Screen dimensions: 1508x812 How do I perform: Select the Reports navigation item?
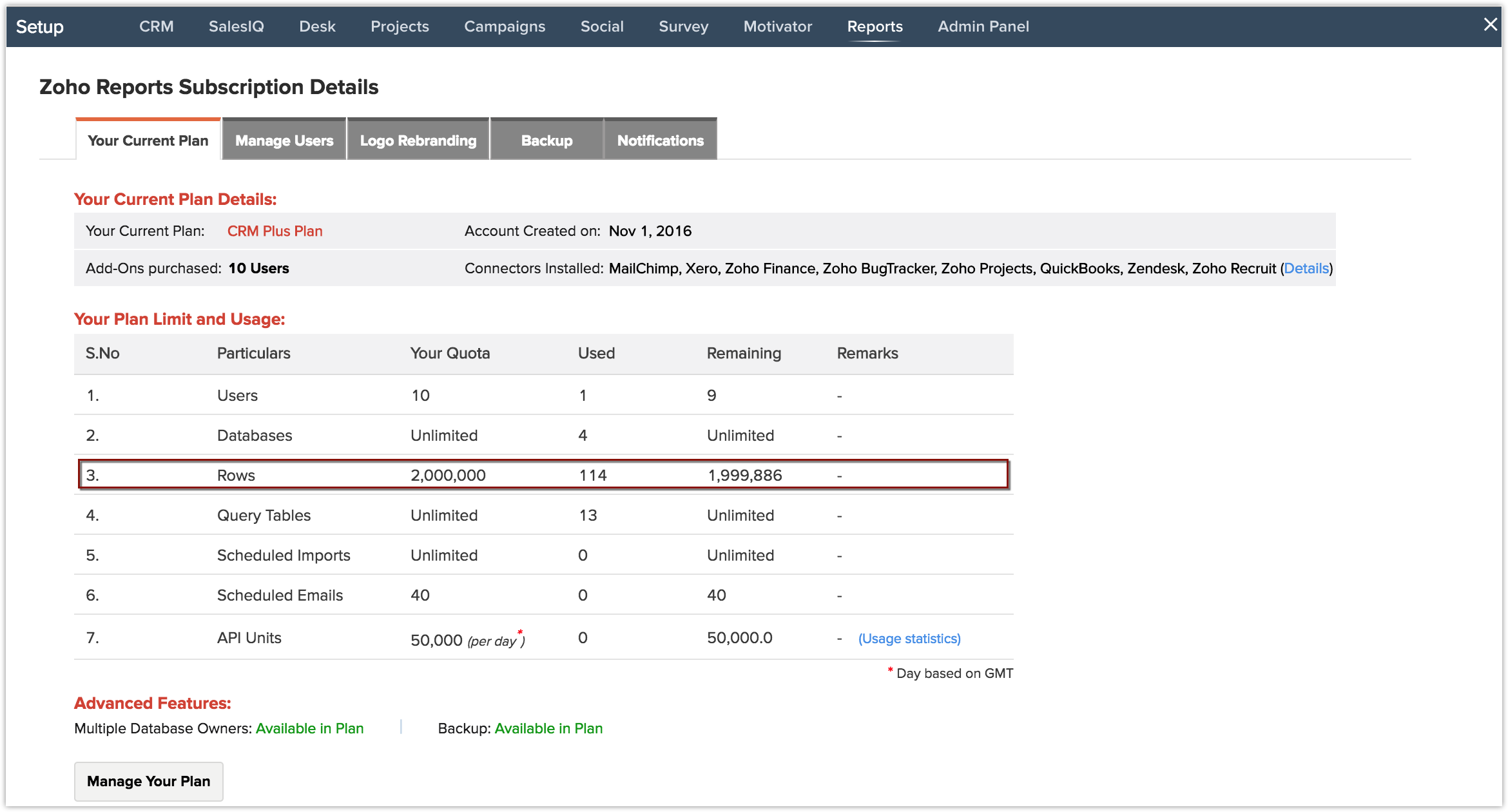875,26
